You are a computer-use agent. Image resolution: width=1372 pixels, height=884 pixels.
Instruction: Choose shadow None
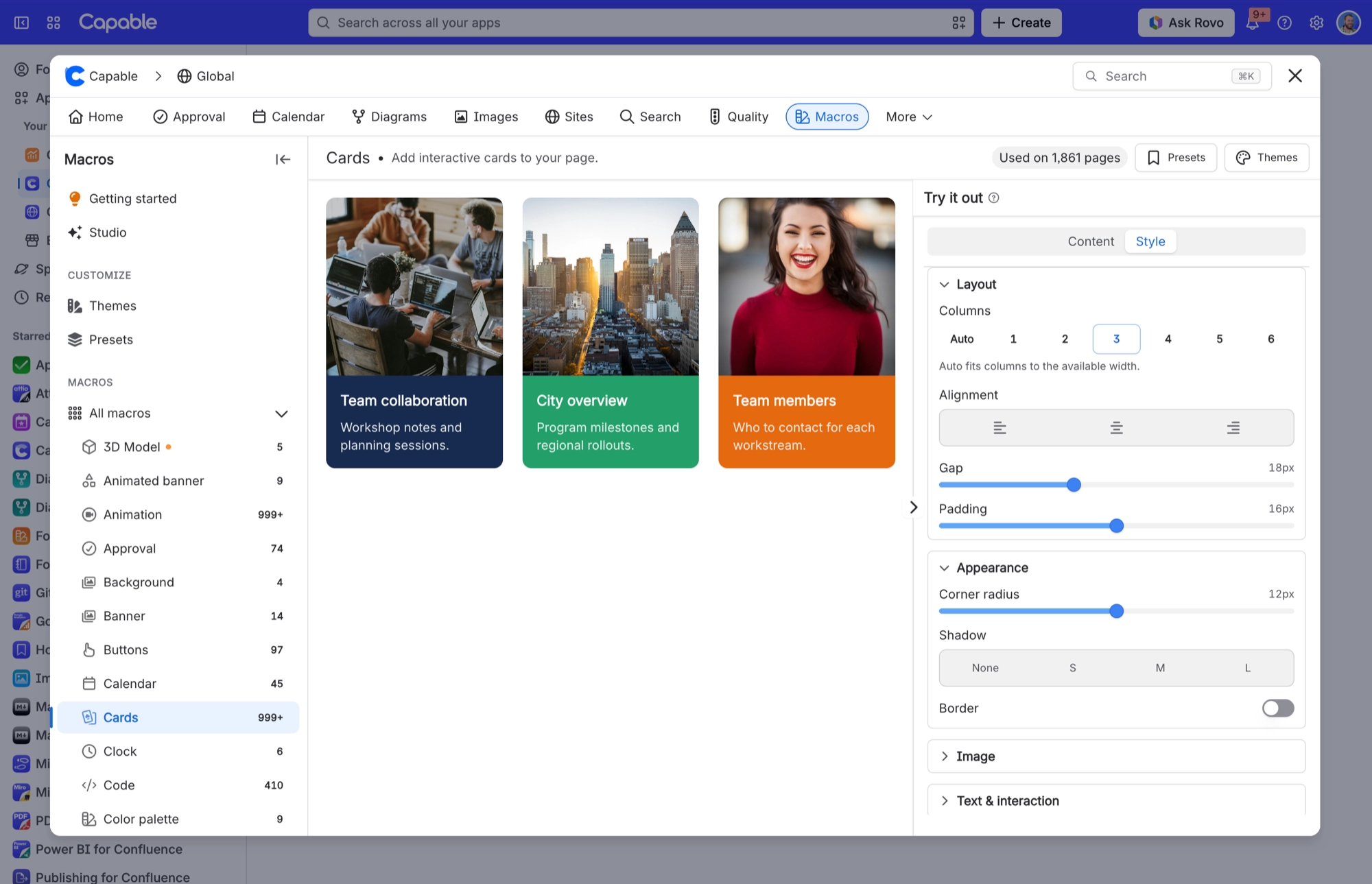pyautogui.click(x=985, y=668)
